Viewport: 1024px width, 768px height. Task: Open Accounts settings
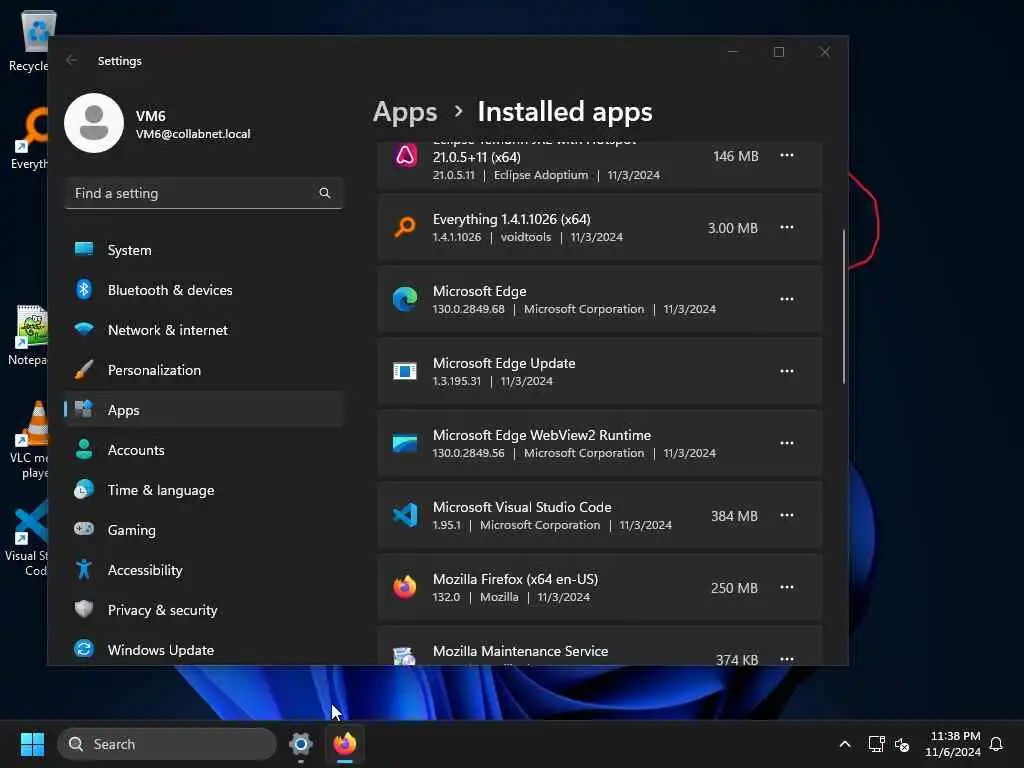pyautogui.click(x=204, y=450)
